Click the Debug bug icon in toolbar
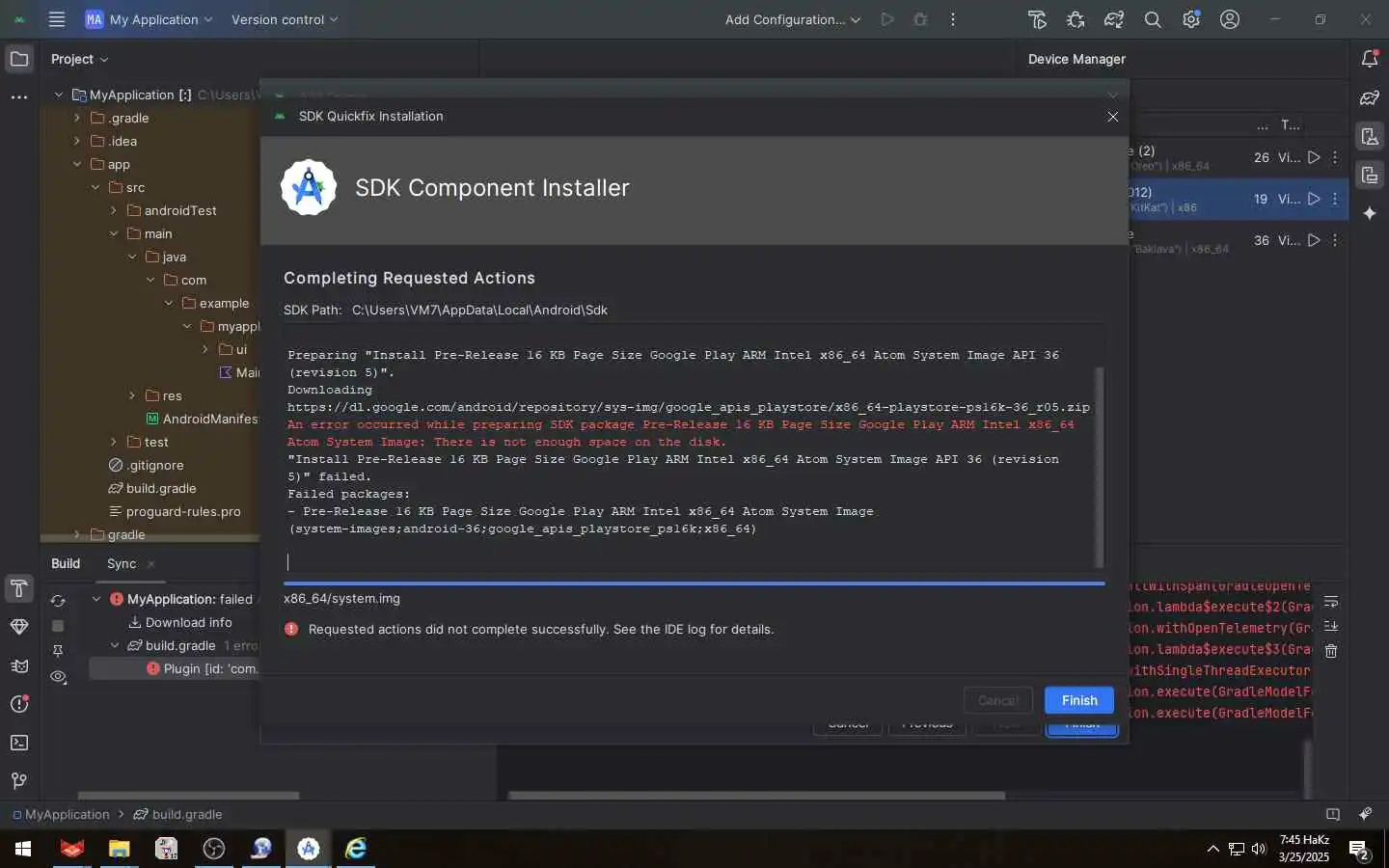Image resolution: width=1389 pixels, height=868 pixels. (920, 19)
